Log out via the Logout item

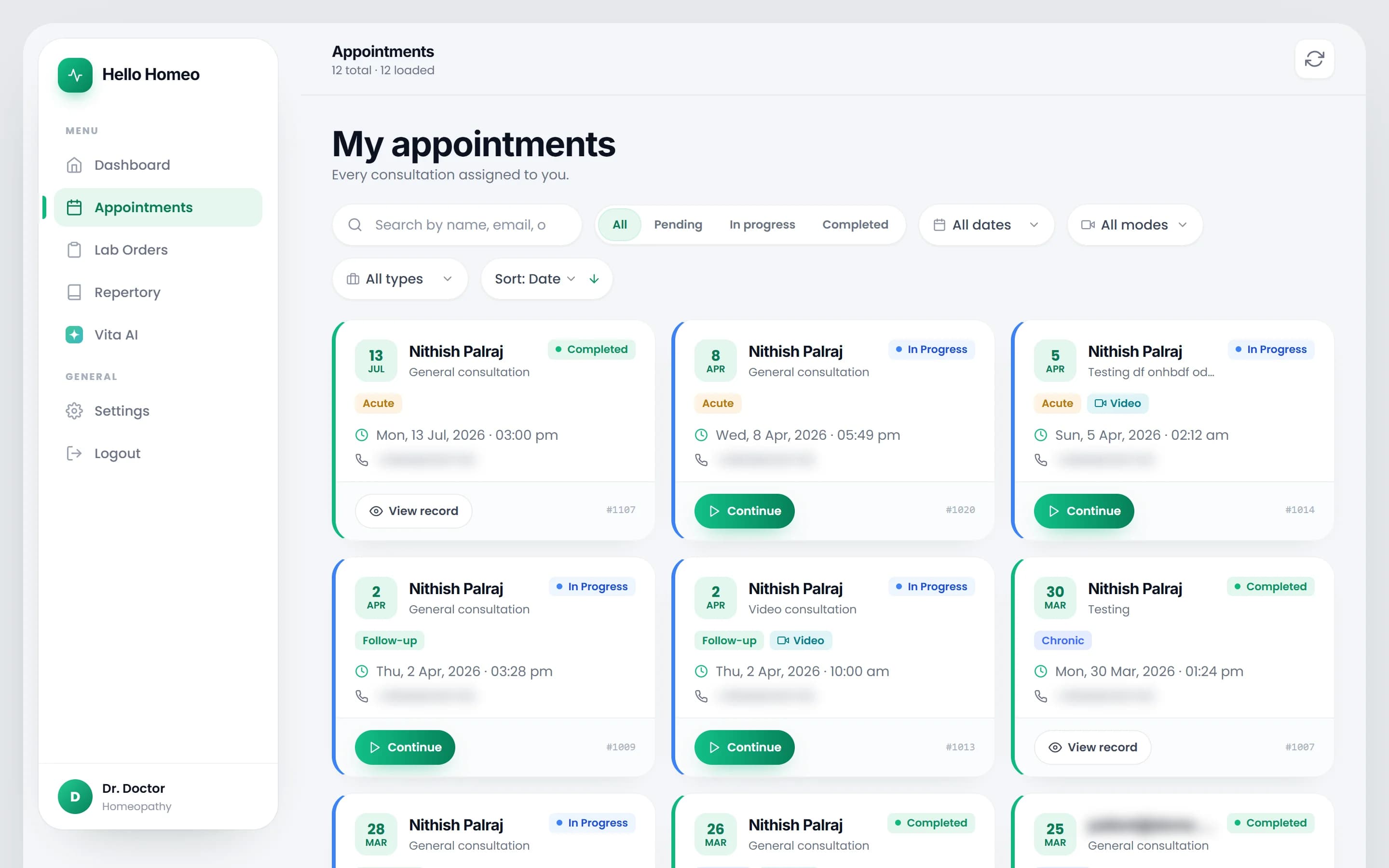(x=158, y=453)
